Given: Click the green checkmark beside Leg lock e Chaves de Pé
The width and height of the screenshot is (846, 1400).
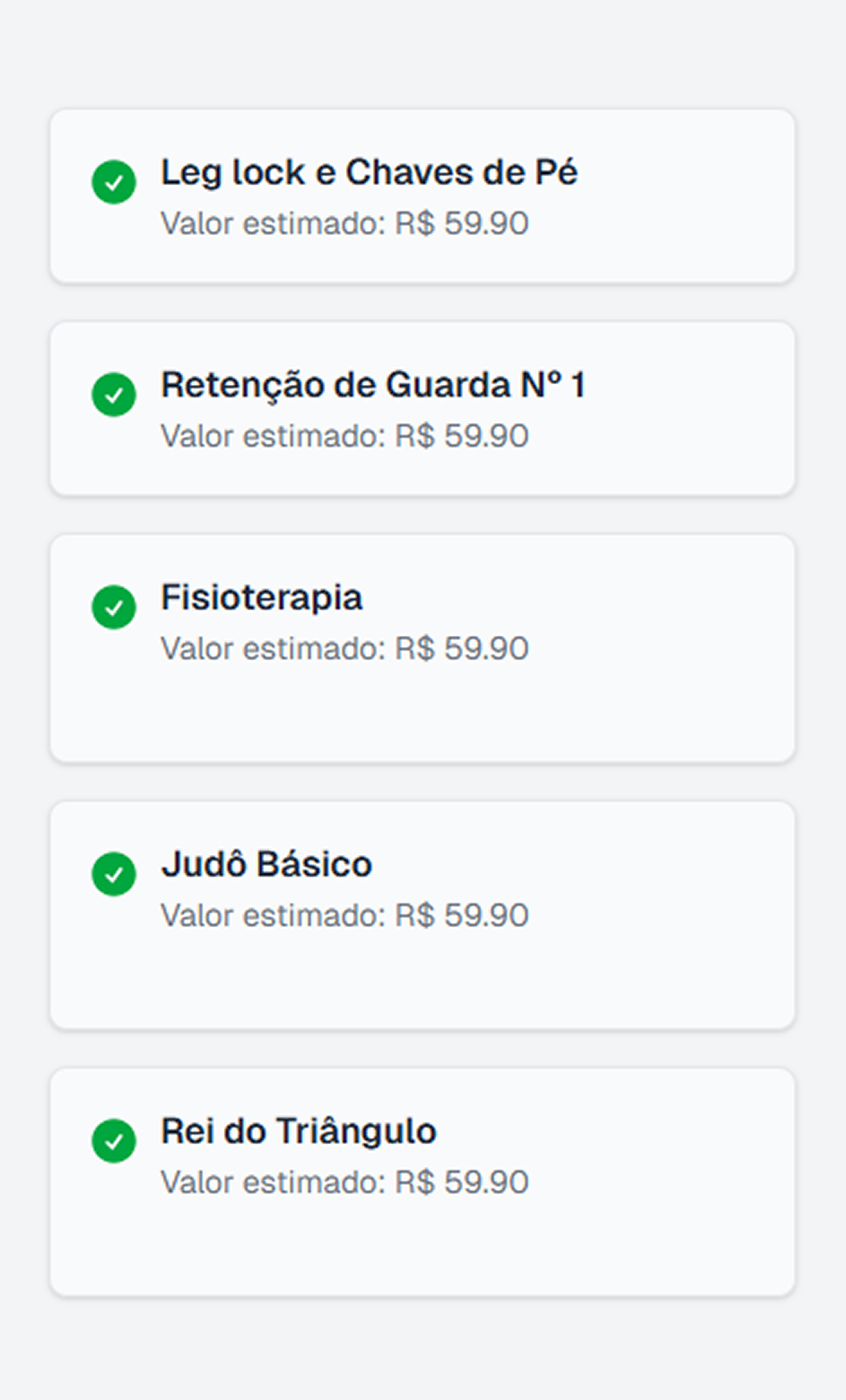Looking at the screenshot, I should (114, 182).
